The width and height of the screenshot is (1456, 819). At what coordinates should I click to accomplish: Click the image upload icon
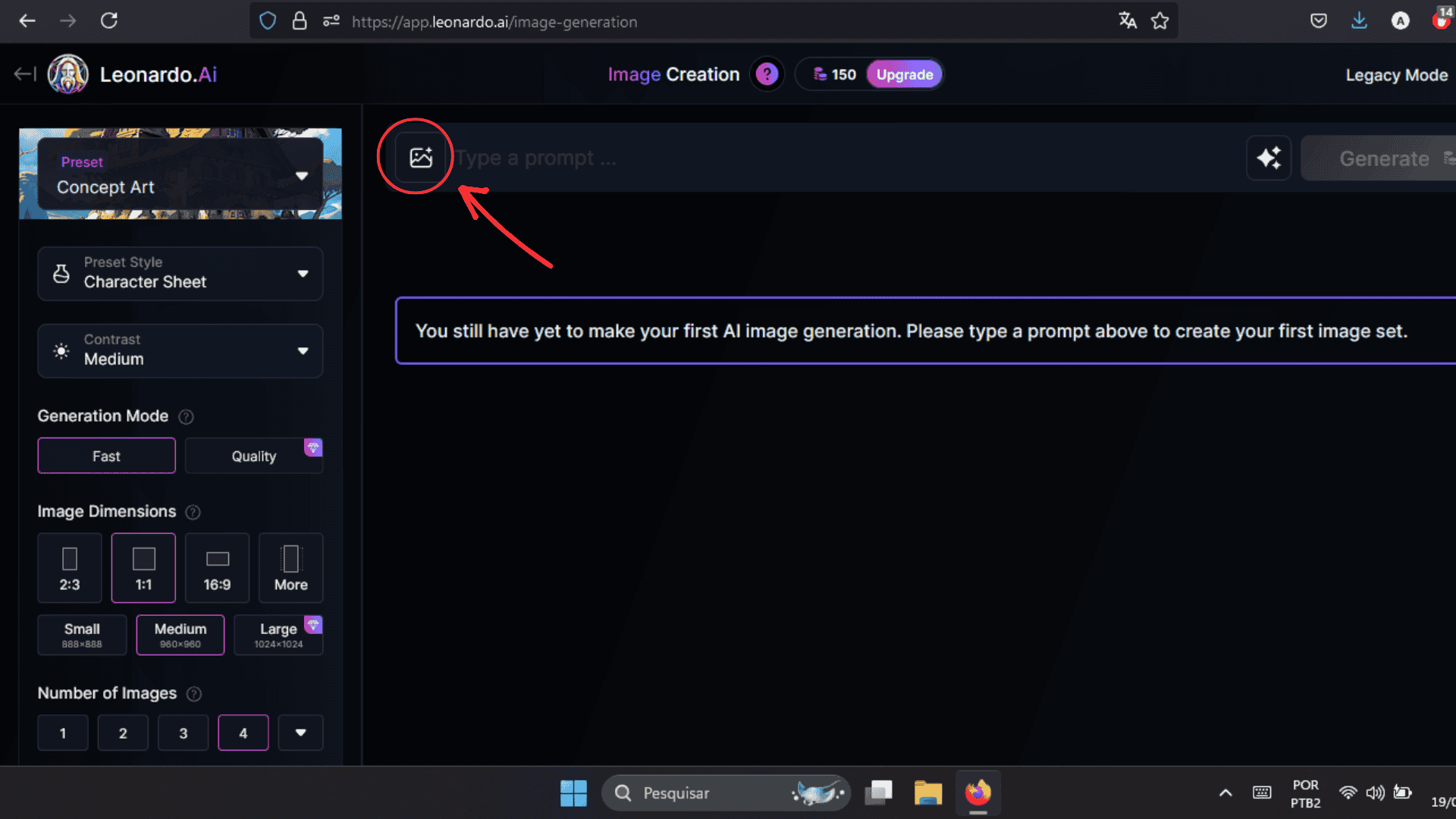(420, 157)
